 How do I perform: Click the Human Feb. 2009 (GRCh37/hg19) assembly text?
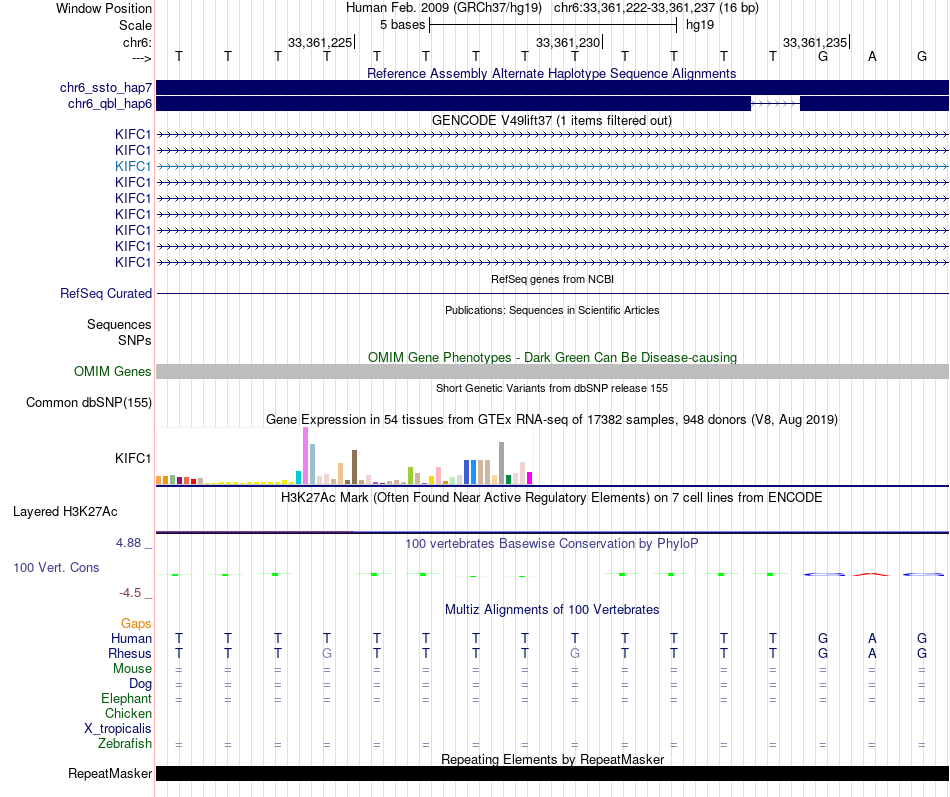point(443,8)
